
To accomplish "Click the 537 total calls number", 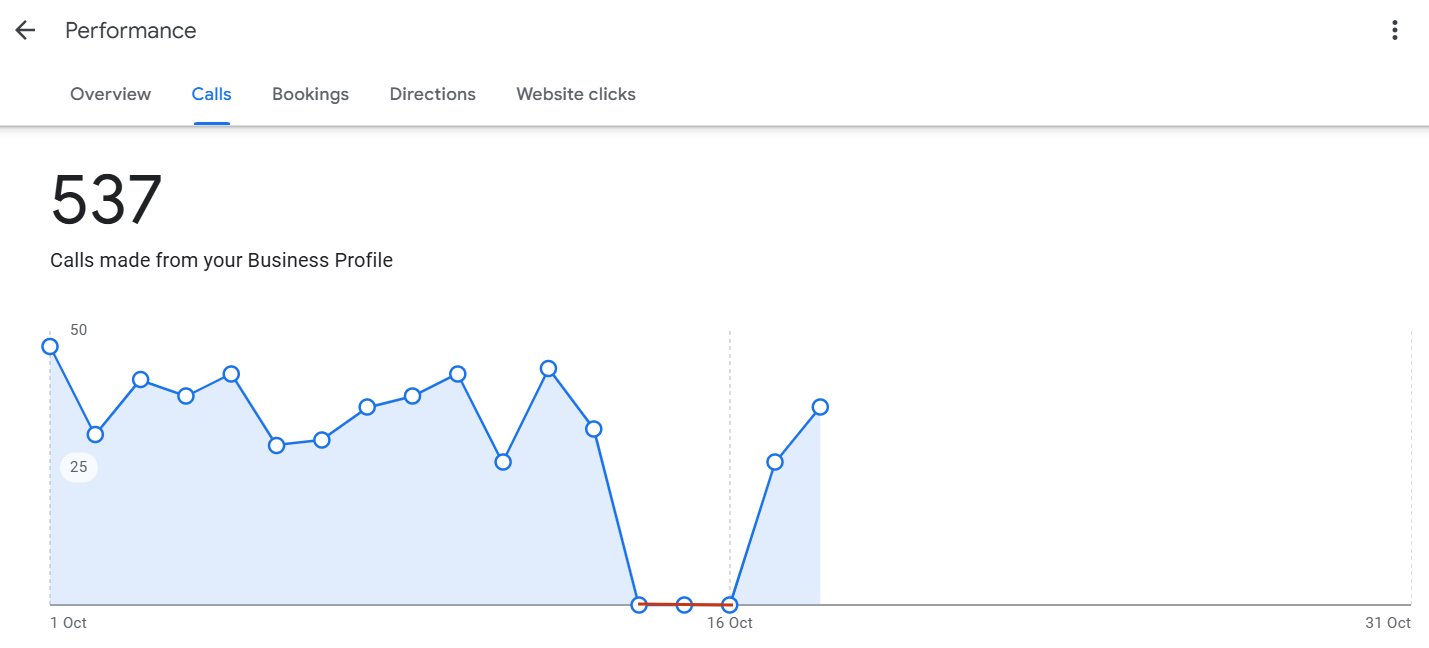I will [106, 200].
